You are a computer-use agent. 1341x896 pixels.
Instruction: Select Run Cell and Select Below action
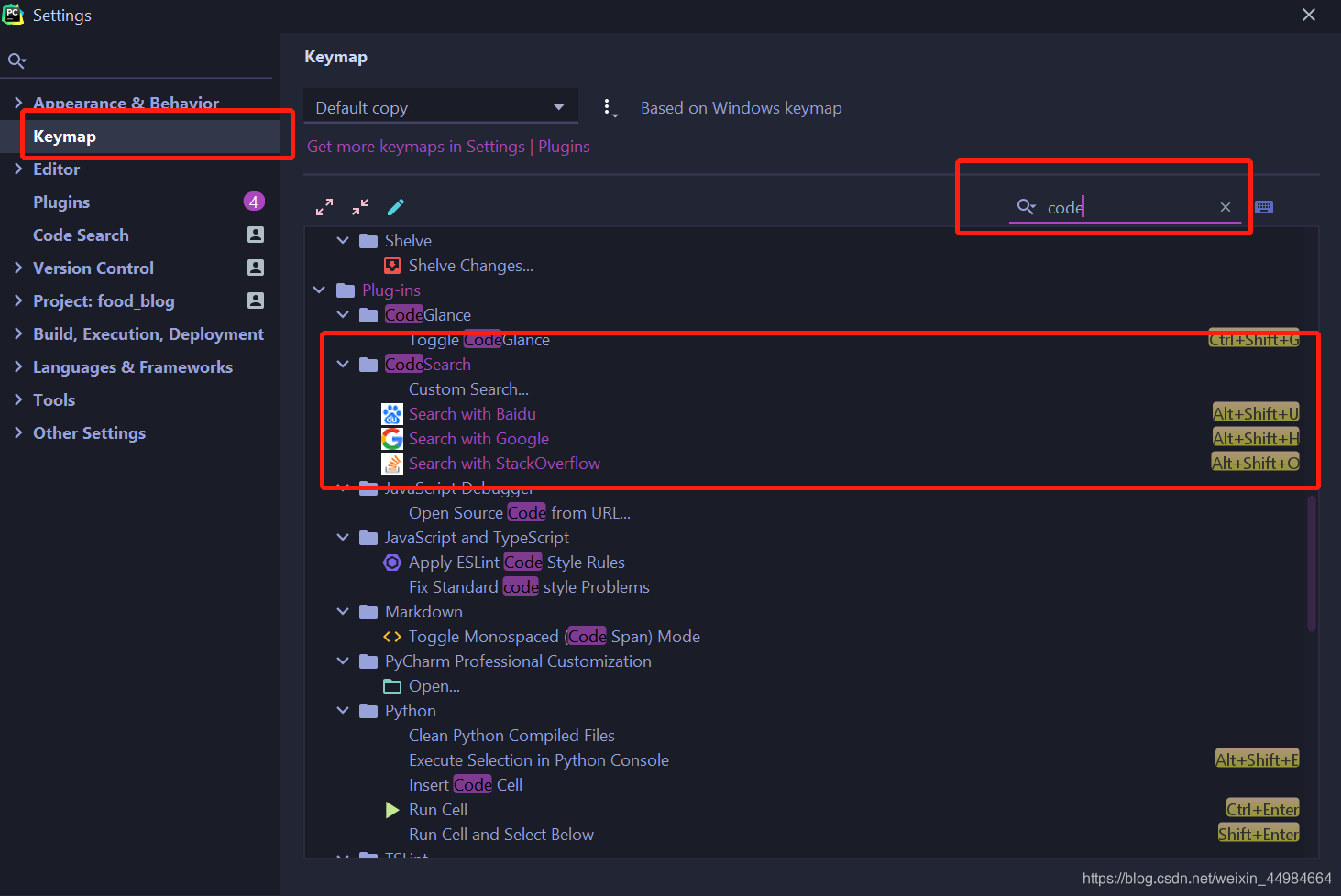501,835
